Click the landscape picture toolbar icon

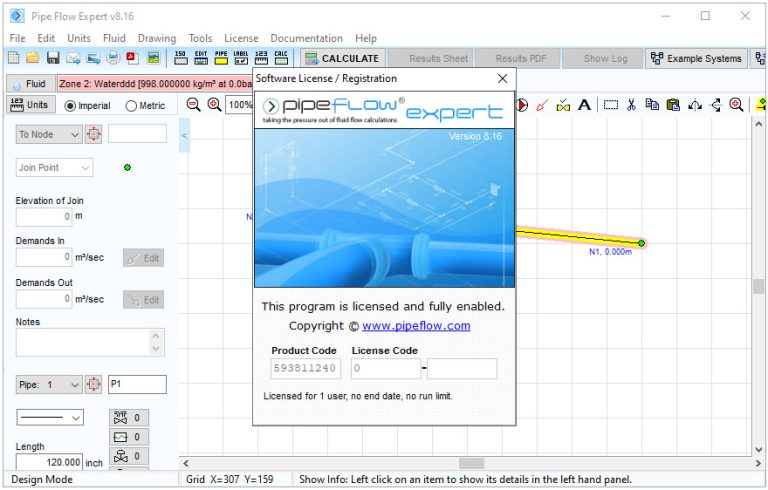pyautogui.click(x=153, y=58)
